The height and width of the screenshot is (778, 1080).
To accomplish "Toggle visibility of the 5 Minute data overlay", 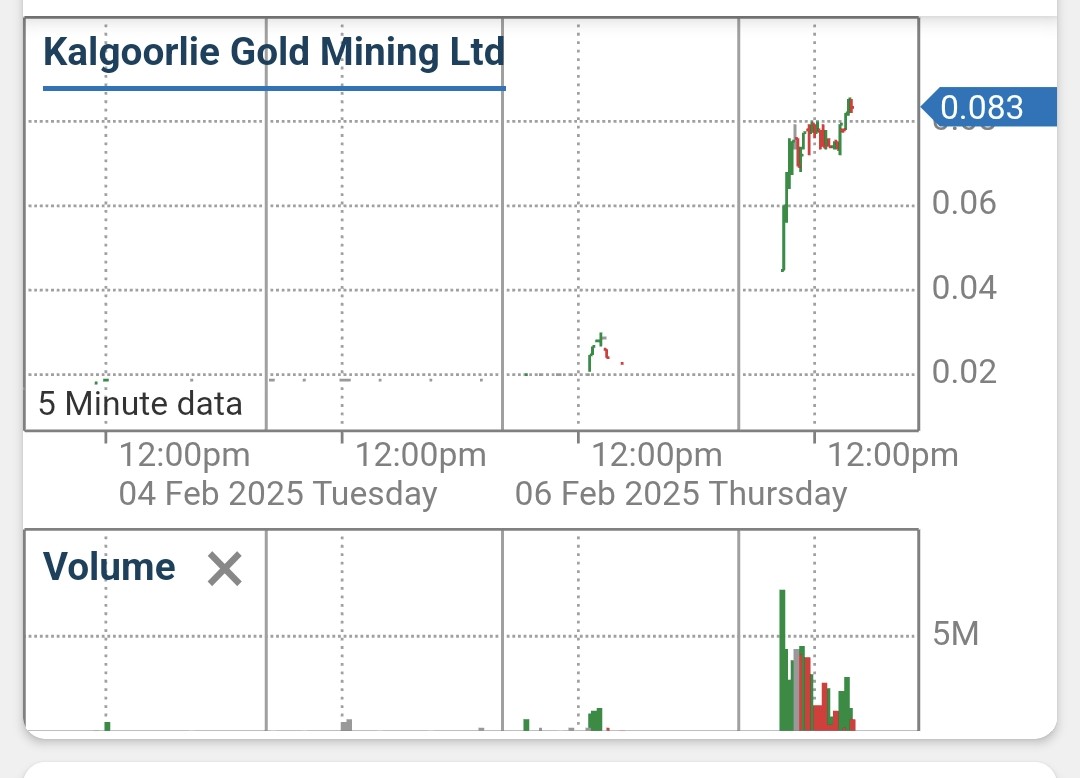I will 140,403.
